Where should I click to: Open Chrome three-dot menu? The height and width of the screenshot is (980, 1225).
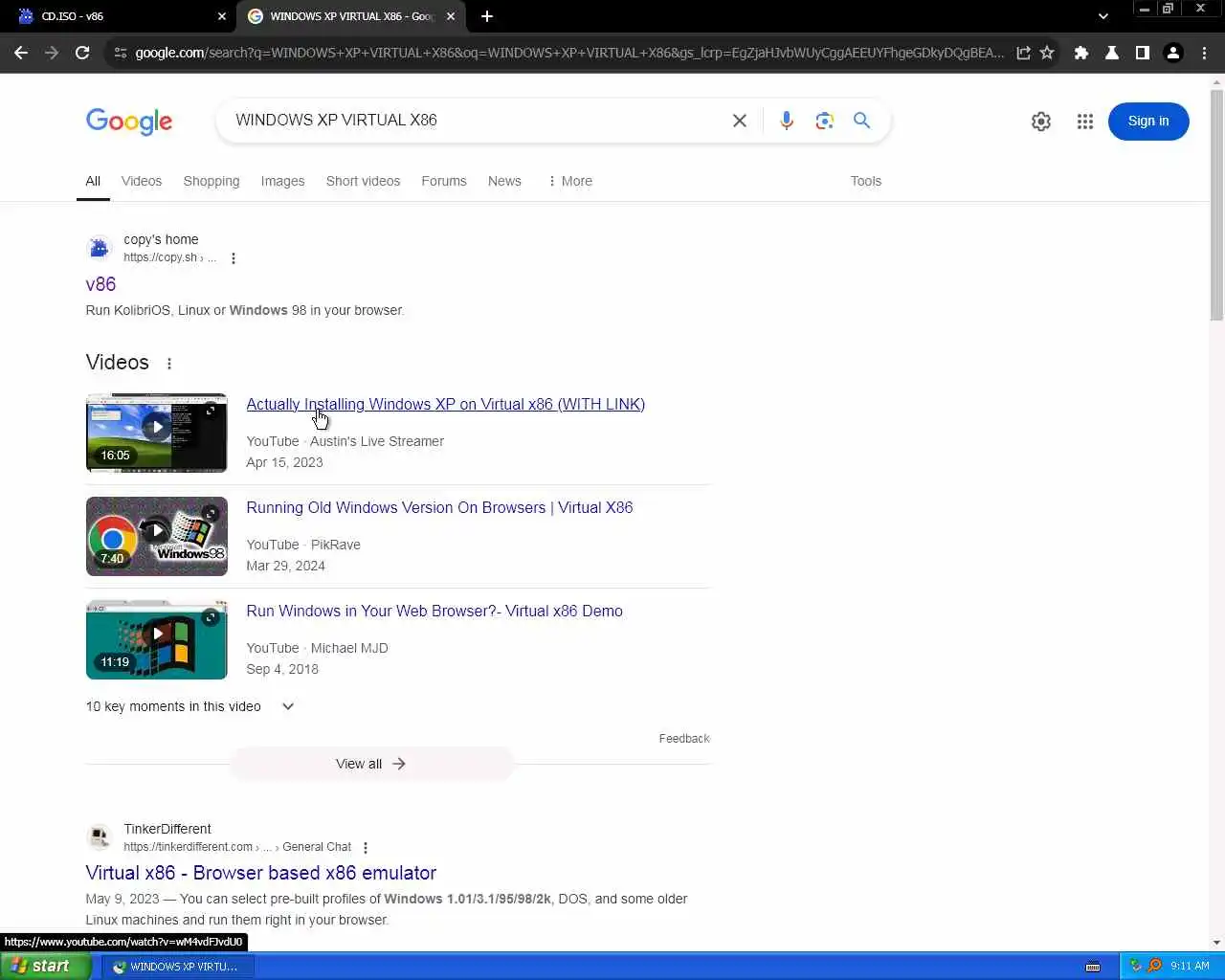[1204, 53]
